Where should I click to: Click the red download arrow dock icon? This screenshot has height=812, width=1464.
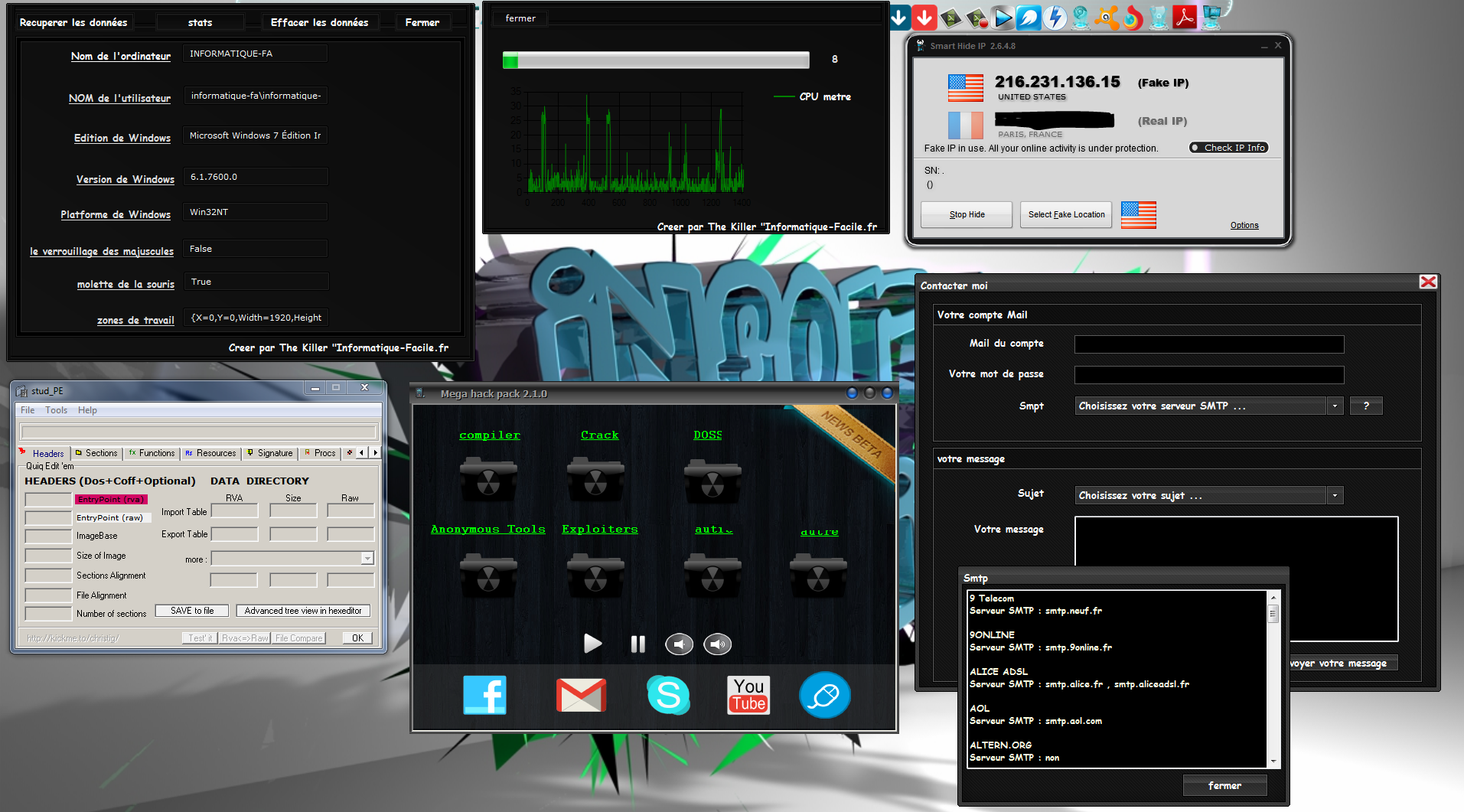[x=924, y=17]
